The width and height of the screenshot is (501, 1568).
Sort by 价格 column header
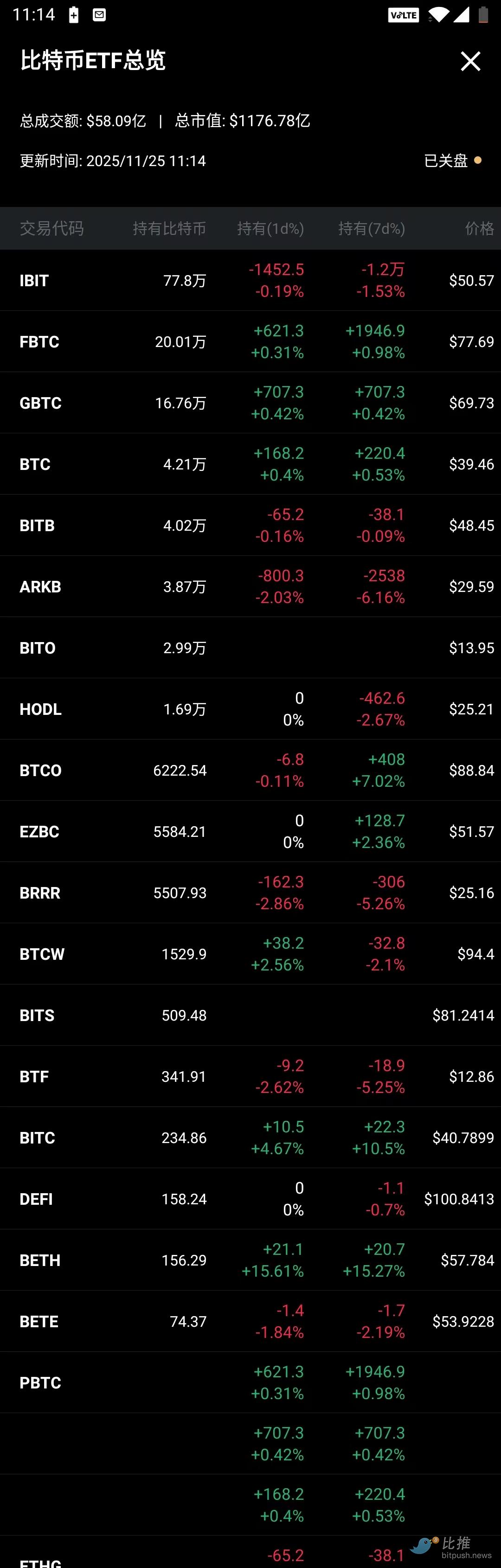pyautogui.click(x=479, y=228)
